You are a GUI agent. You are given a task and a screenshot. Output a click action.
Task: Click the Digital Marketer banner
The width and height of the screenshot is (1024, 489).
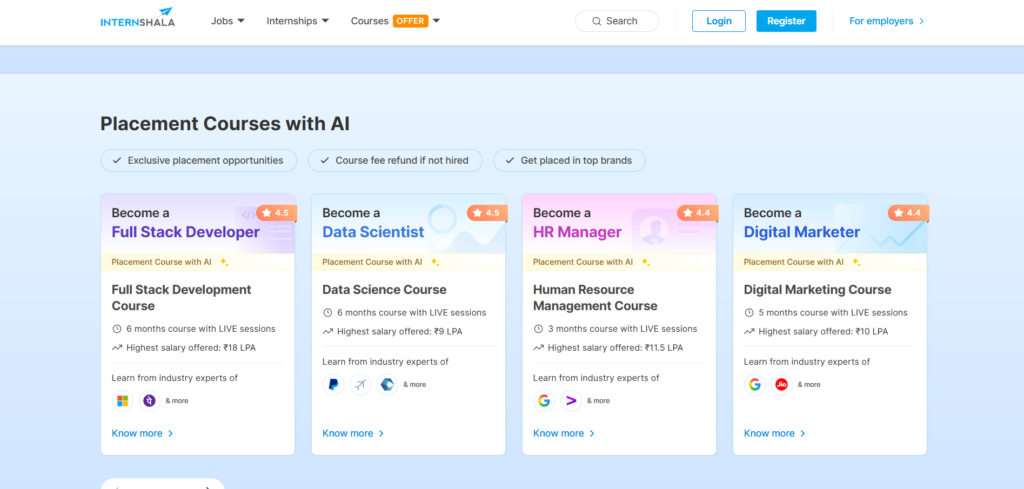(830, 223)
